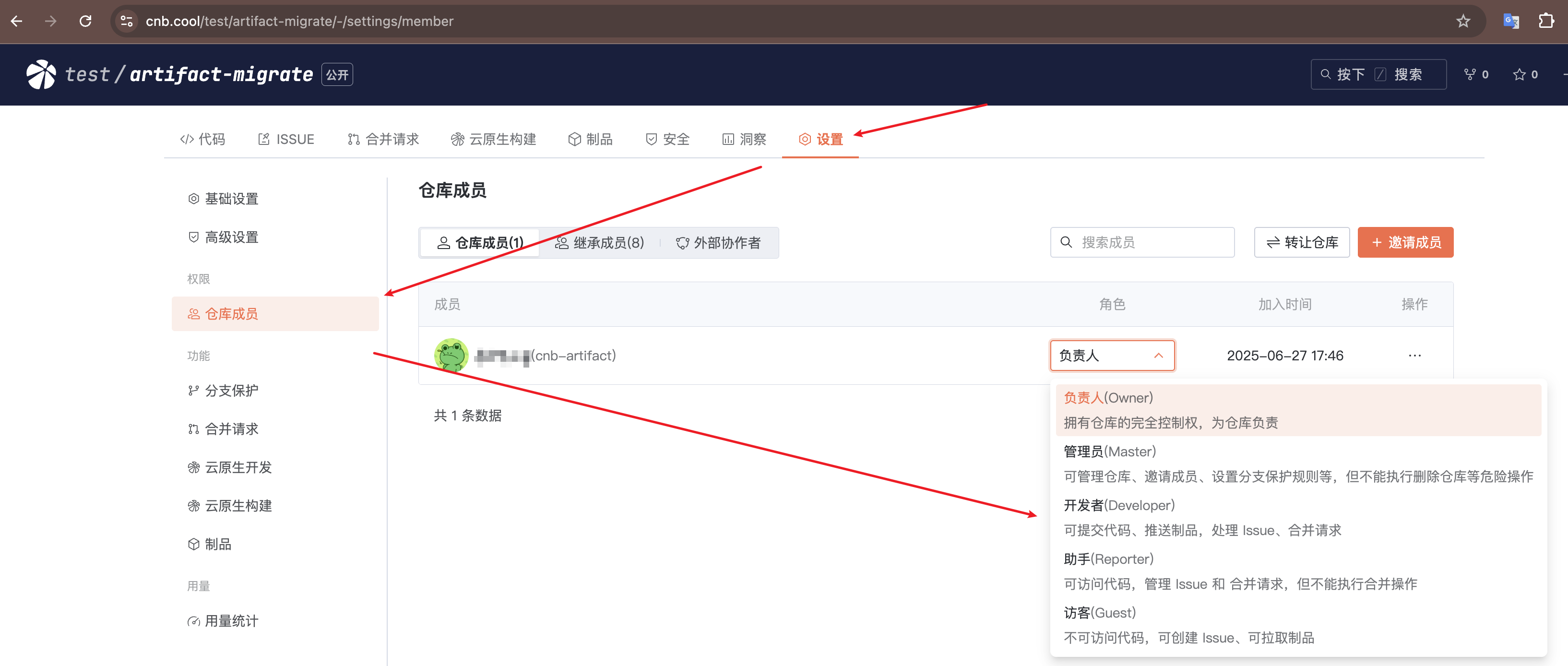Reload the page with the refresh icon
The width and height of the screenshot is (1568, 666).
click(86, 21)
